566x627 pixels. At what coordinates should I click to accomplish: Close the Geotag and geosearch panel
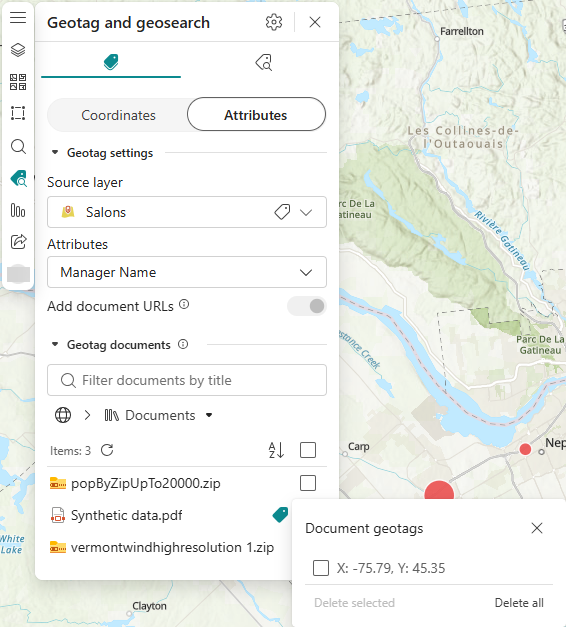tap(315, 22)
